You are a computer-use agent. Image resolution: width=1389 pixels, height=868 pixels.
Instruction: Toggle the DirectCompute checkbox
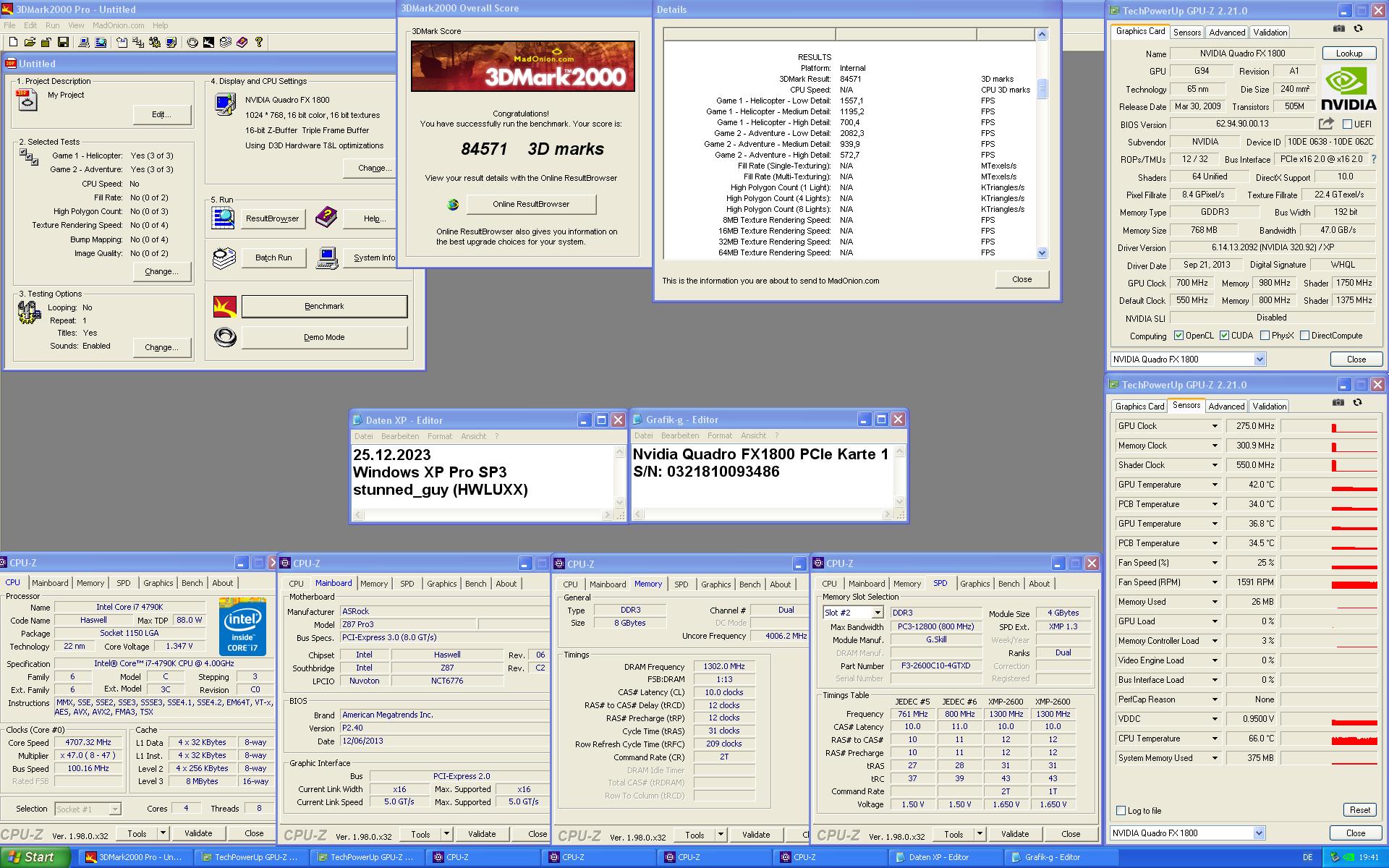click(1304, 336)
